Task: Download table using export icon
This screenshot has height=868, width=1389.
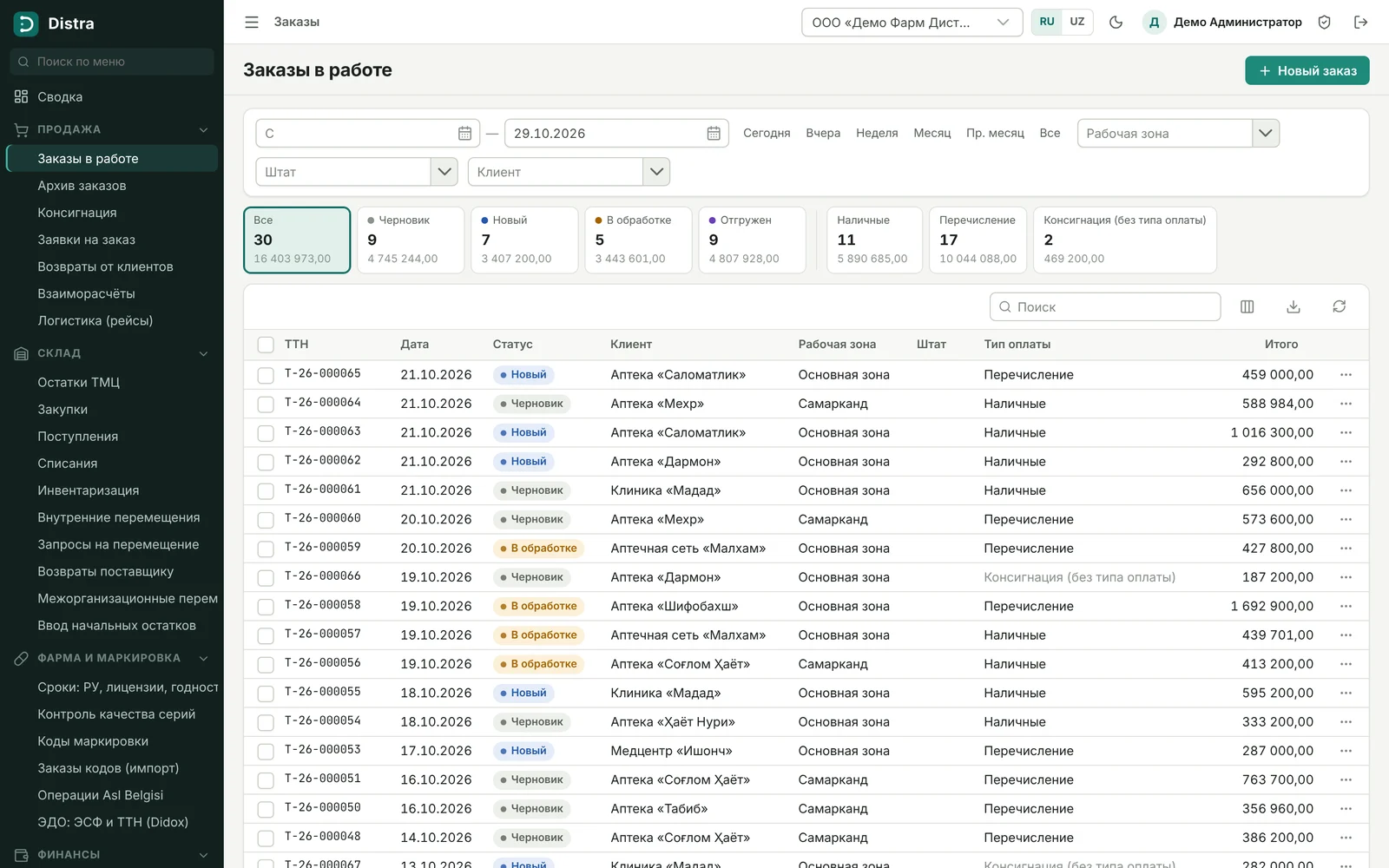Action: coord(1294,306)
